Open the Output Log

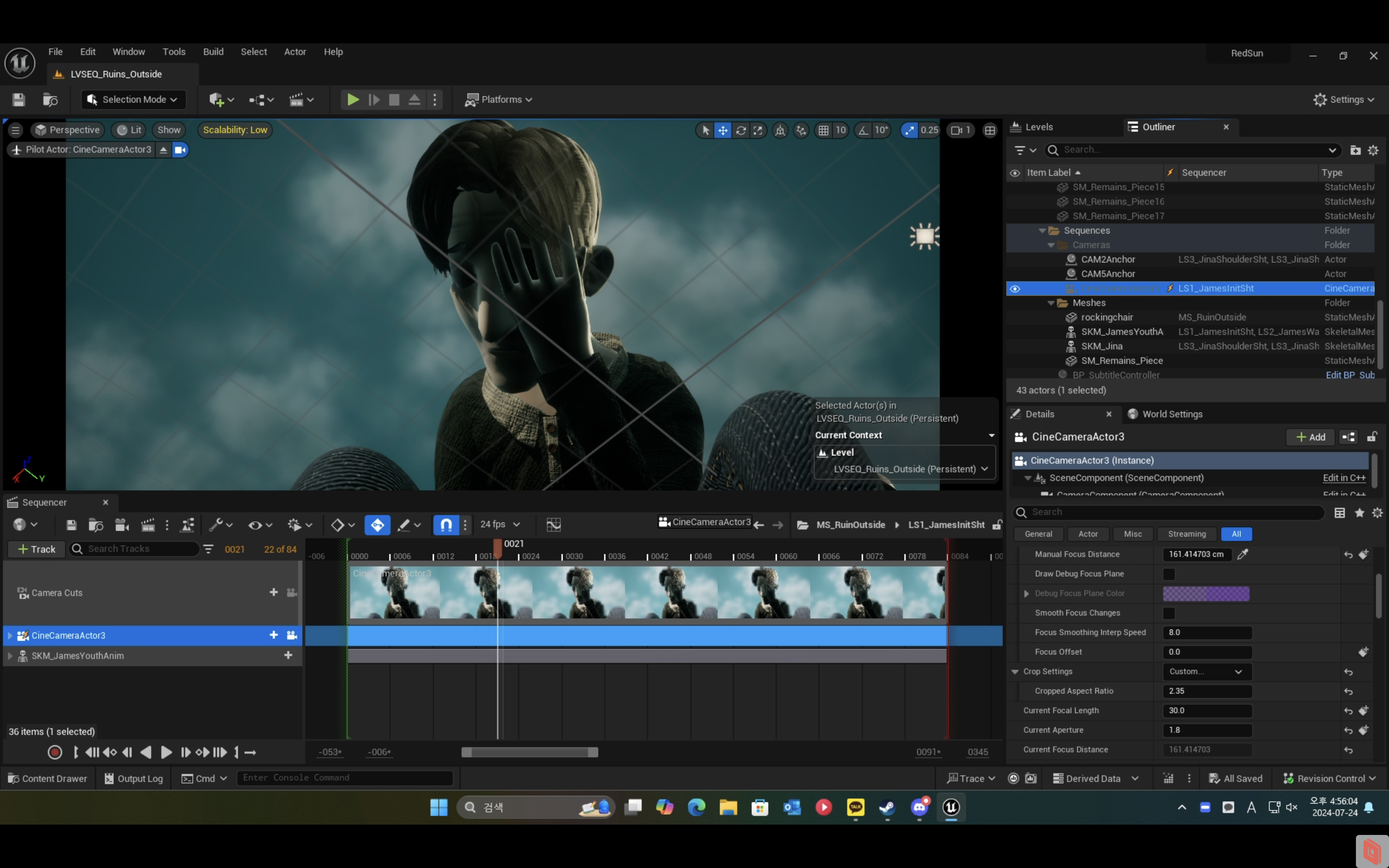point(133,778)
